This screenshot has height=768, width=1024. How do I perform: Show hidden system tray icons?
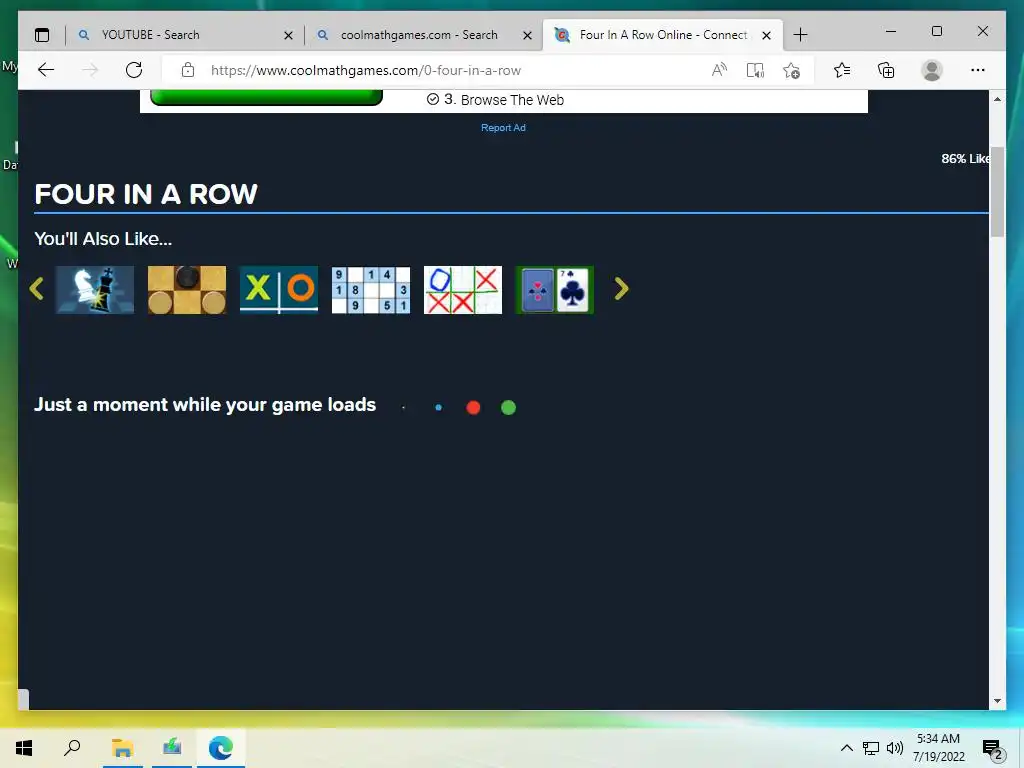tap(846, 748)
